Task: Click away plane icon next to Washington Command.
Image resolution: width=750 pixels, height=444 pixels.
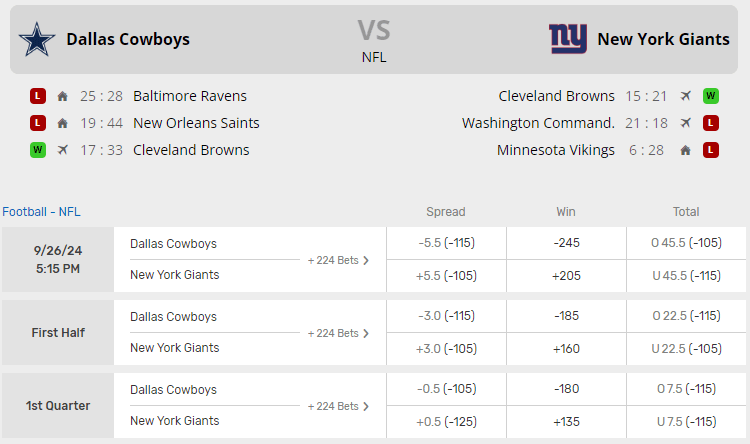Action: coord(685,123)
